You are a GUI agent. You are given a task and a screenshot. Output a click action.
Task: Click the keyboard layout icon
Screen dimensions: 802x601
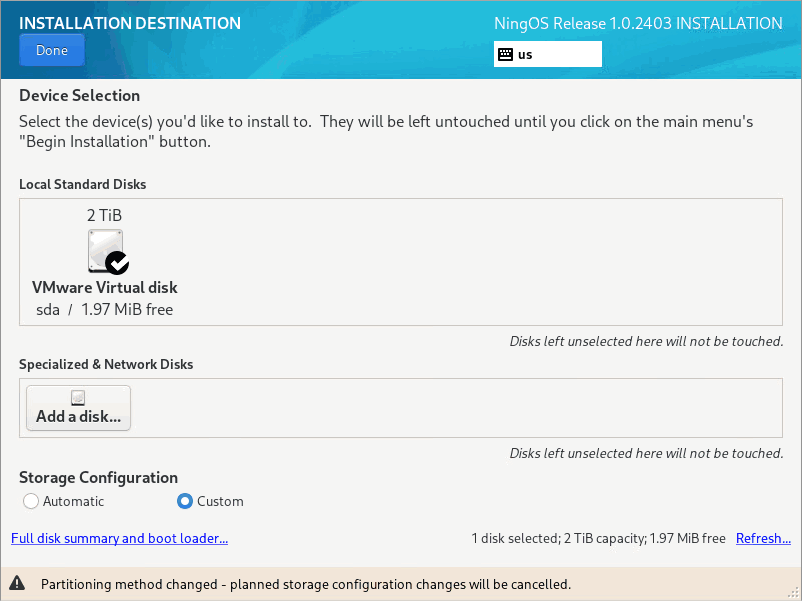tap(505, 54)
